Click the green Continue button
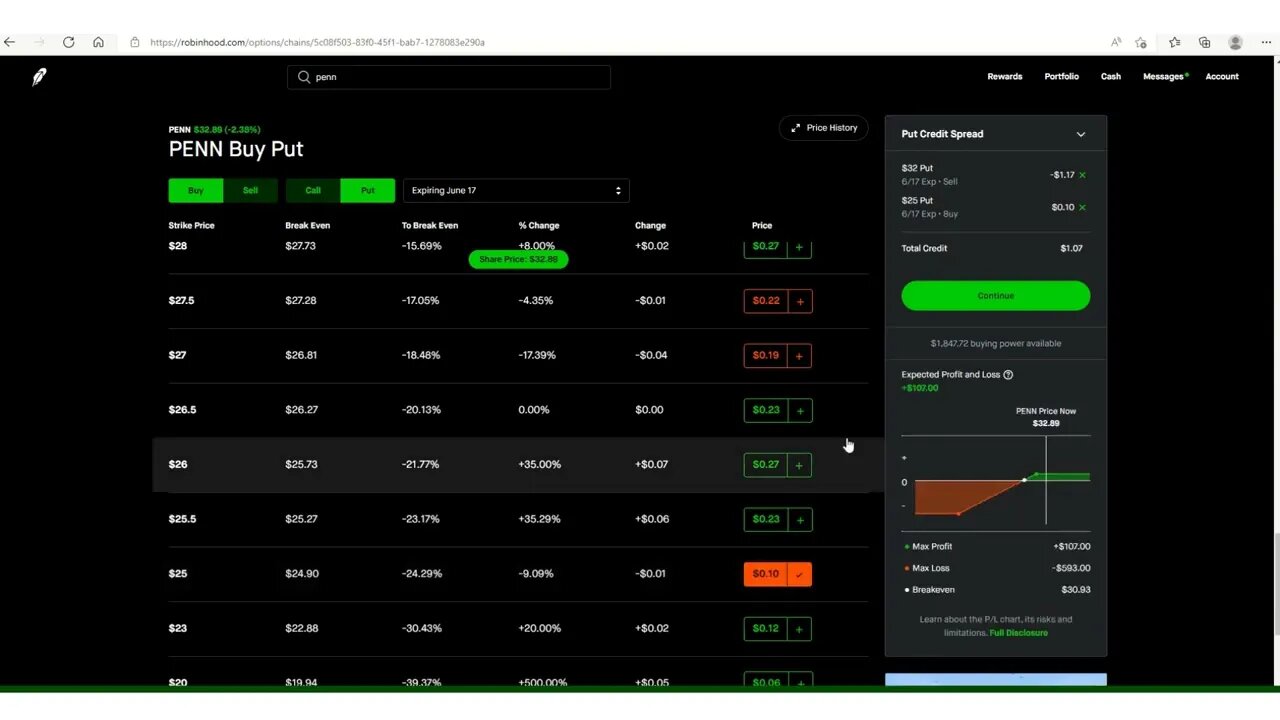 pos(996,295)
